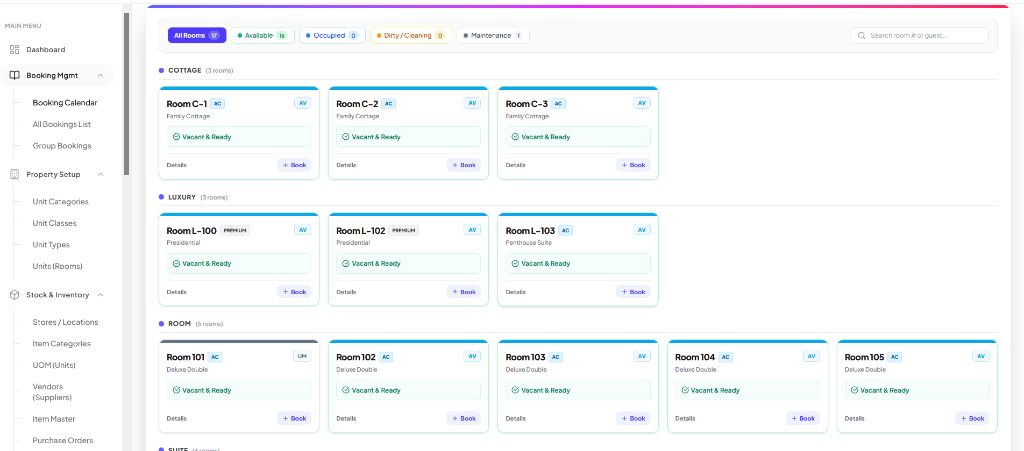The width and height of the screenshot is (1024, 451).
Task: Click the AV status badge on Room C-1
Action: click(x=302, y=103)
